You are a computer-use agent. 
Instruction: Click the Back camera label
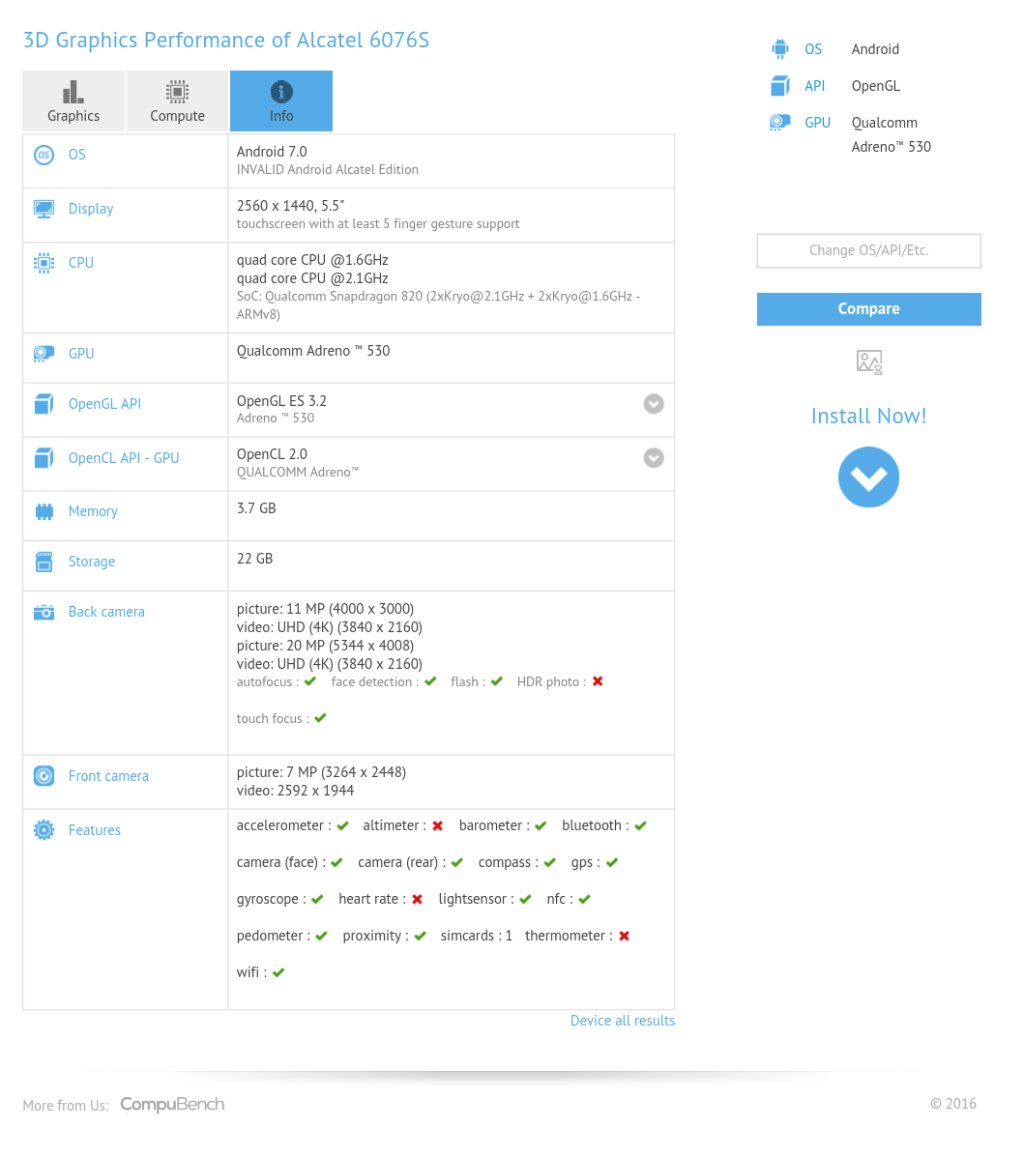pyautogui.click(x=106, y=612)
